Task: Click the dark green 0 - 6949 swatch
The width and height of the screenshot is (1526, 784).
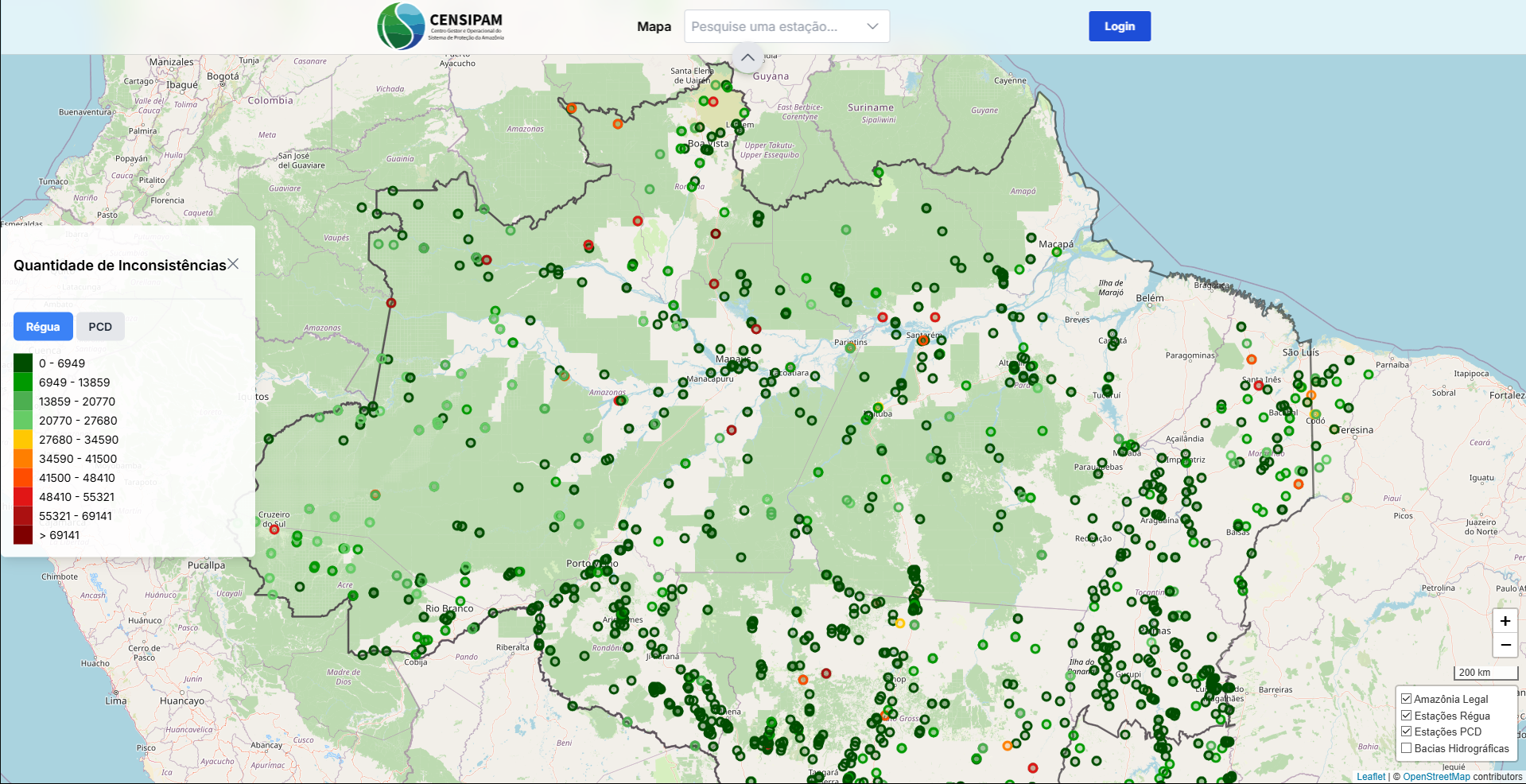Action: pyautogui.click(x=23, y=363)
